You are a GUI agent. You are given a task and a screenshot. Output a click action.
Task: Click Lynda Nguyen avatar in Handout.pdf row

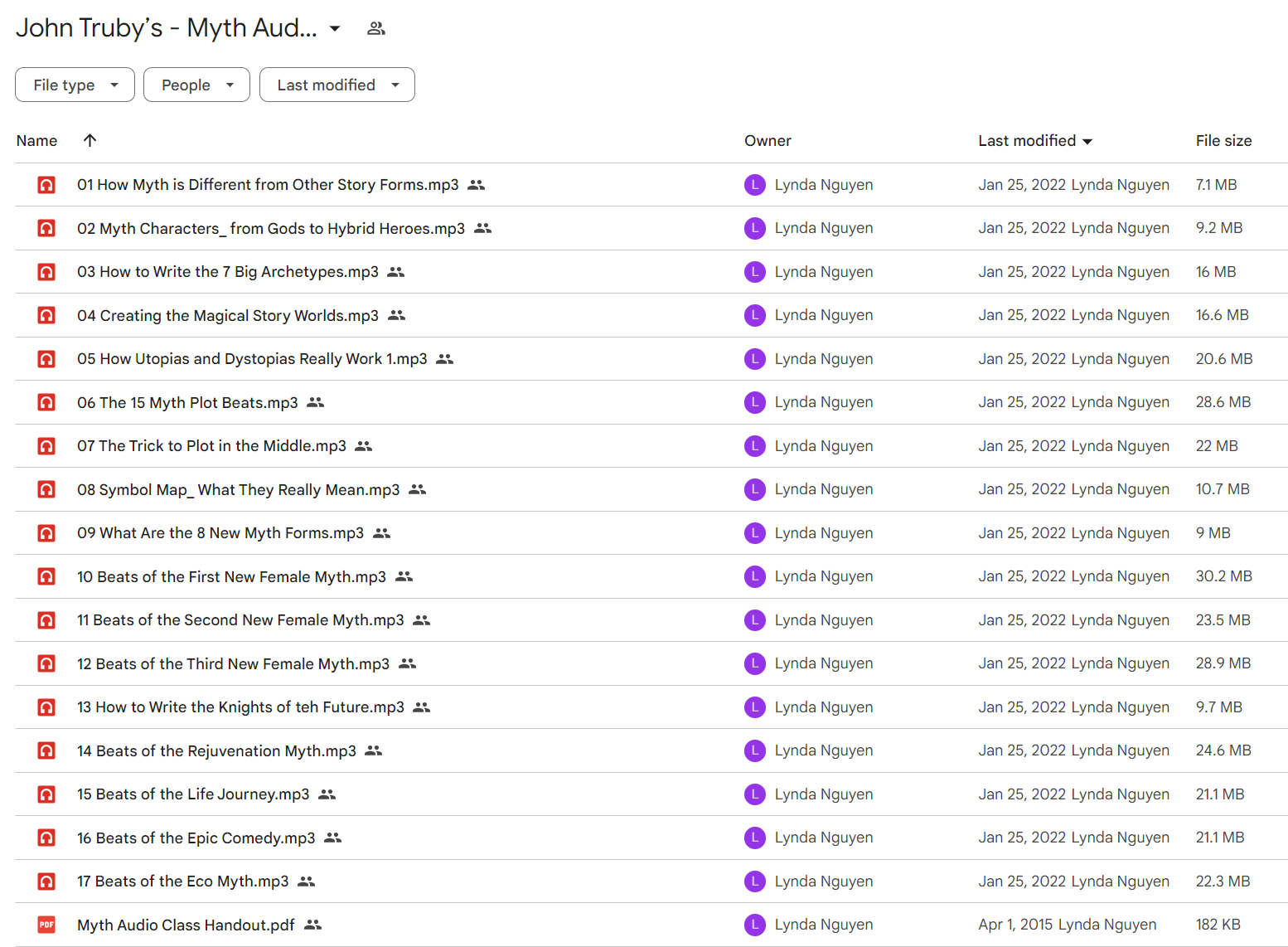tap(754, 925)
